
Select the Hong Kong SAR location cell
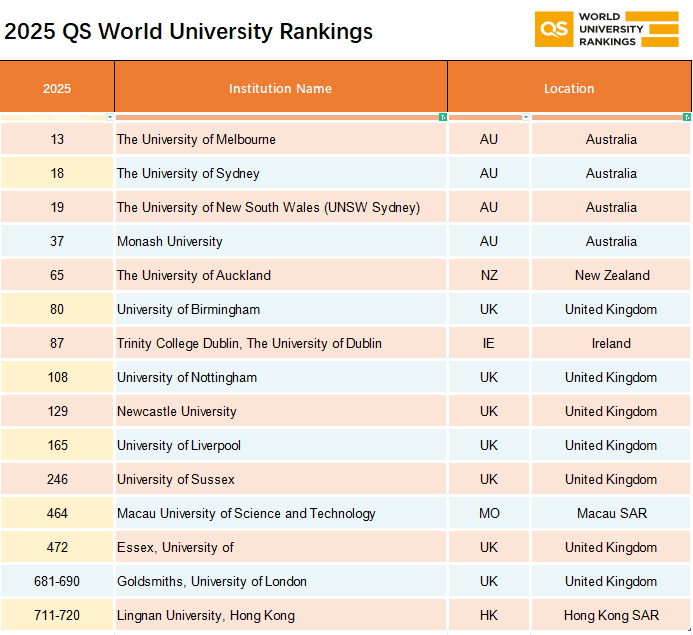[610, 615]
